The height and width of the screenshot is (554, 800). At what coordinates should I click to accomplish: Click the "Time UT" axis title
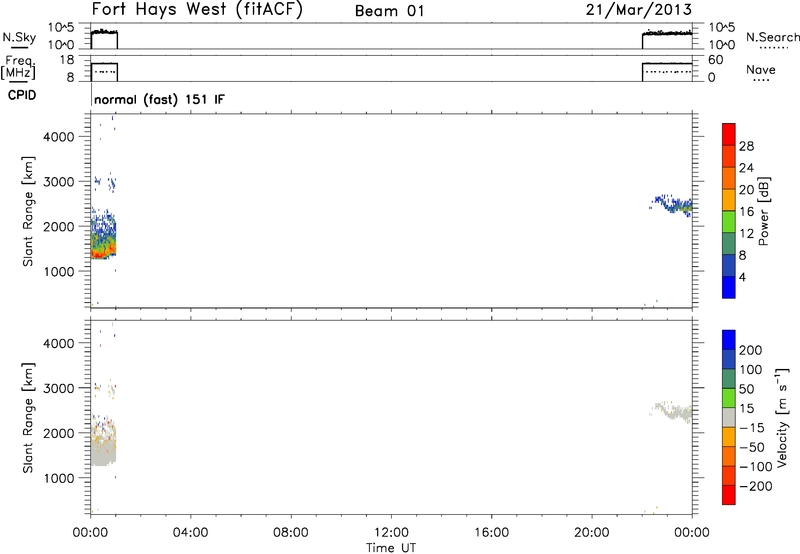coord(391,548)
